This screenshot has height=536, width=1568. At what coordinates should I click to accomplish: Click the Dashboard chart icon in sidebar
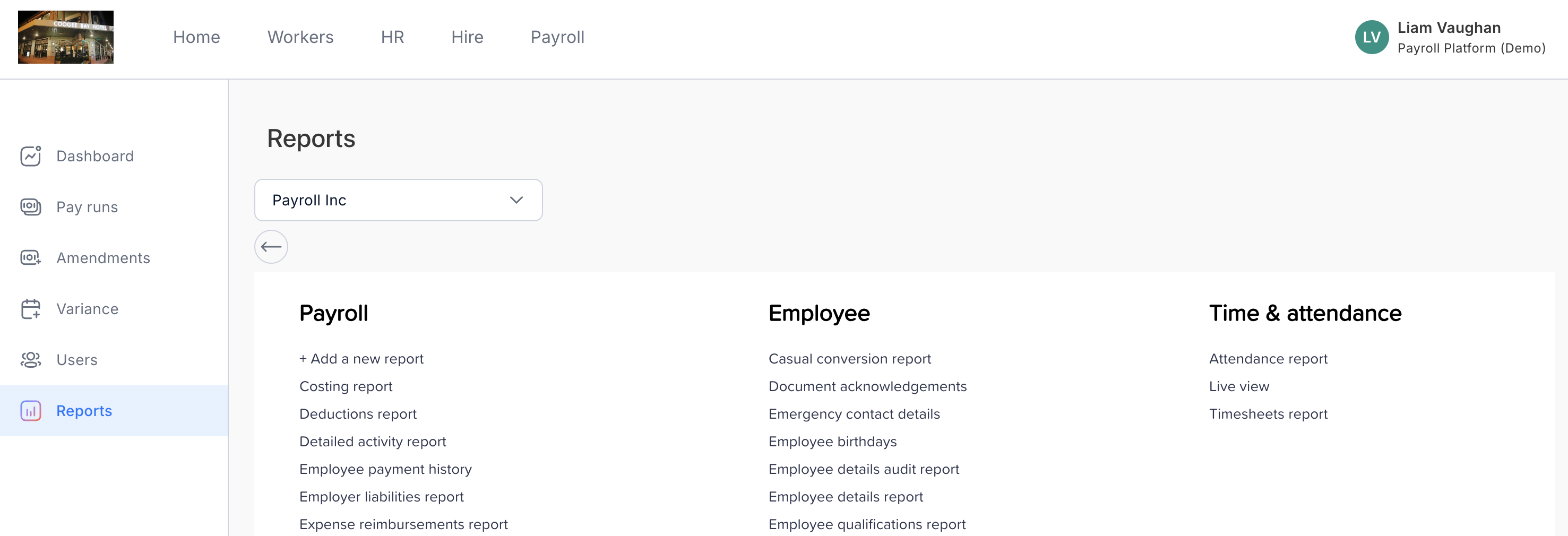tap(30, 155)
